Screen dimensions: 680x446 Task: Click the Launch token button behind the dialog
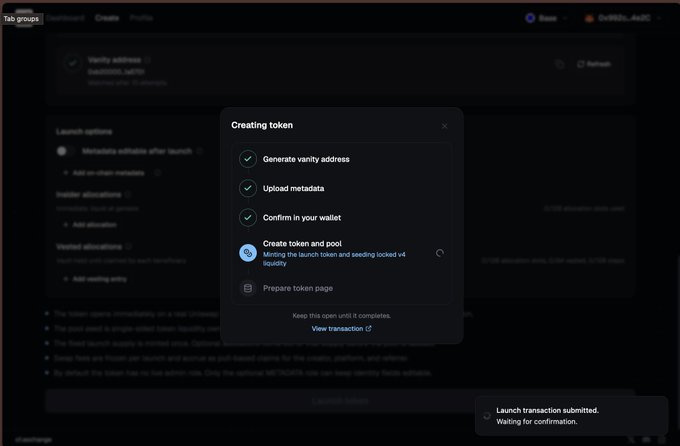pos(340,401)
